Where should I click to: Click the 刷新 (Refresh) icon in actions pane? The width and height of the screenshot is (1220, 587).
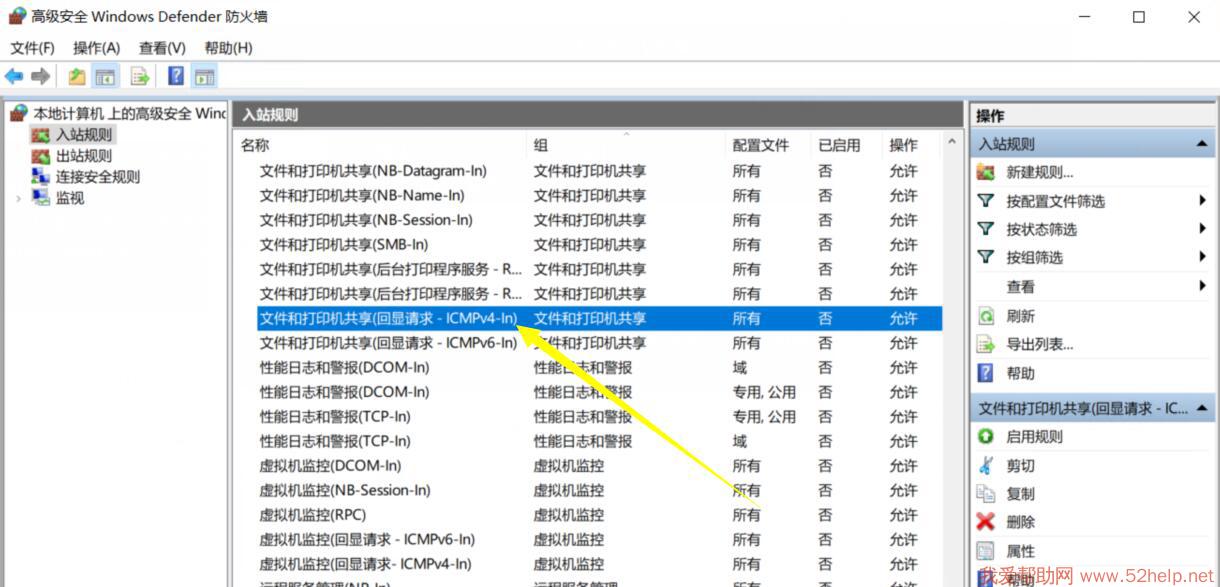pyautogui.click(x=986, y=316)
